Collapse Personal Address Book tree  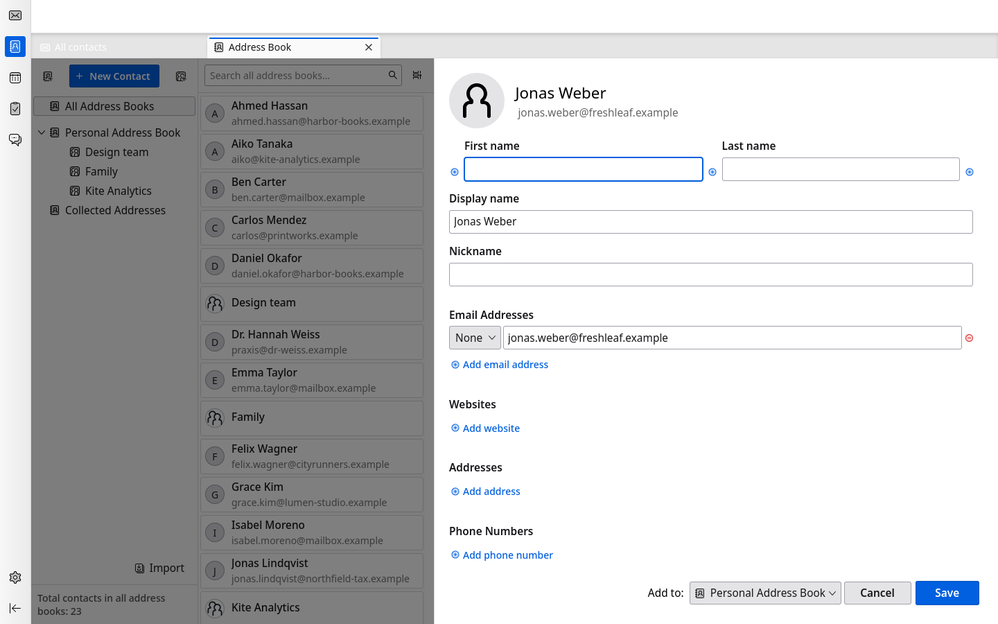click(41, 132)
